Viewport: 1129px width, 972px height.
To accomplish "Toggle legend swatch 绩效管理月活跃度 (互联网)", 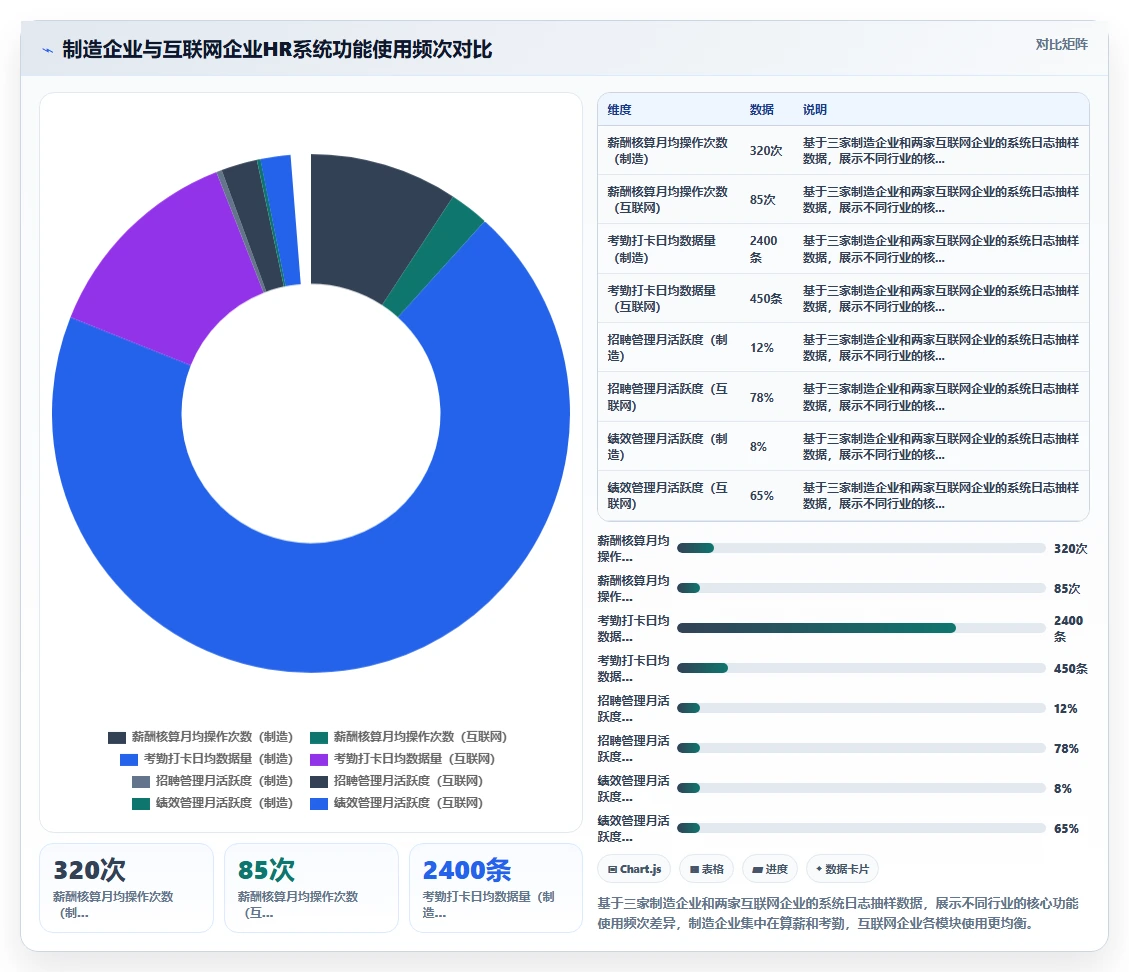I will 319,804.
